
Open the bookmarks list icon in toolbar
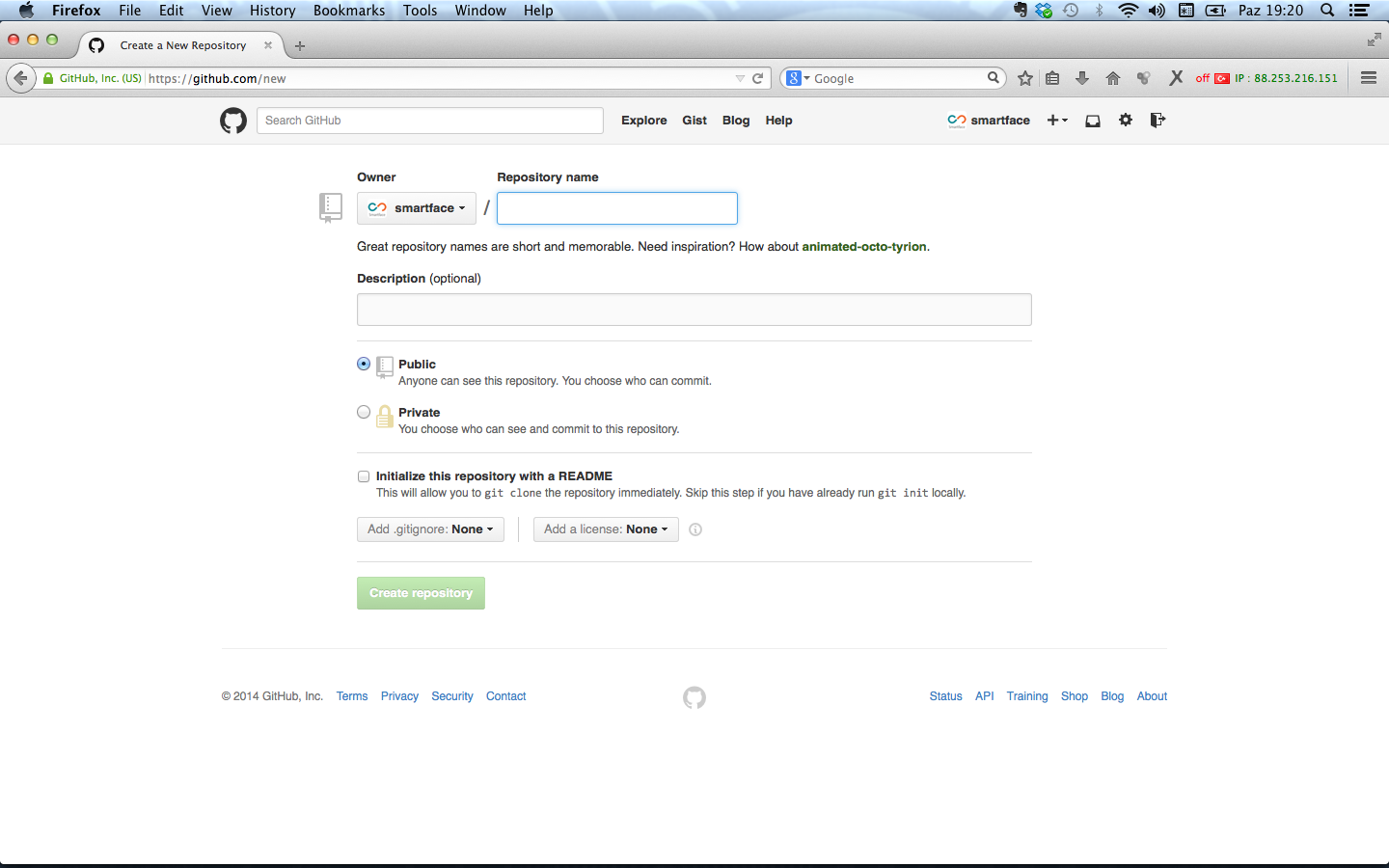coord(1052,78)
